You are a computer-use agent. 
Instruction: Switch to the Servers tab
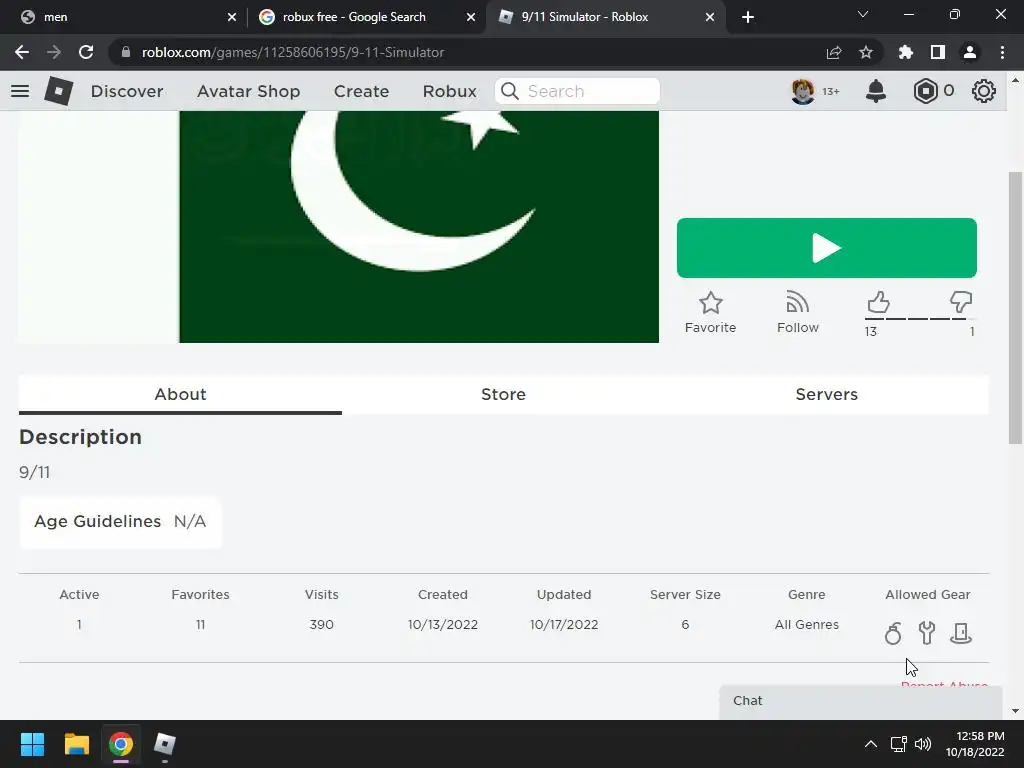[827, 394]
